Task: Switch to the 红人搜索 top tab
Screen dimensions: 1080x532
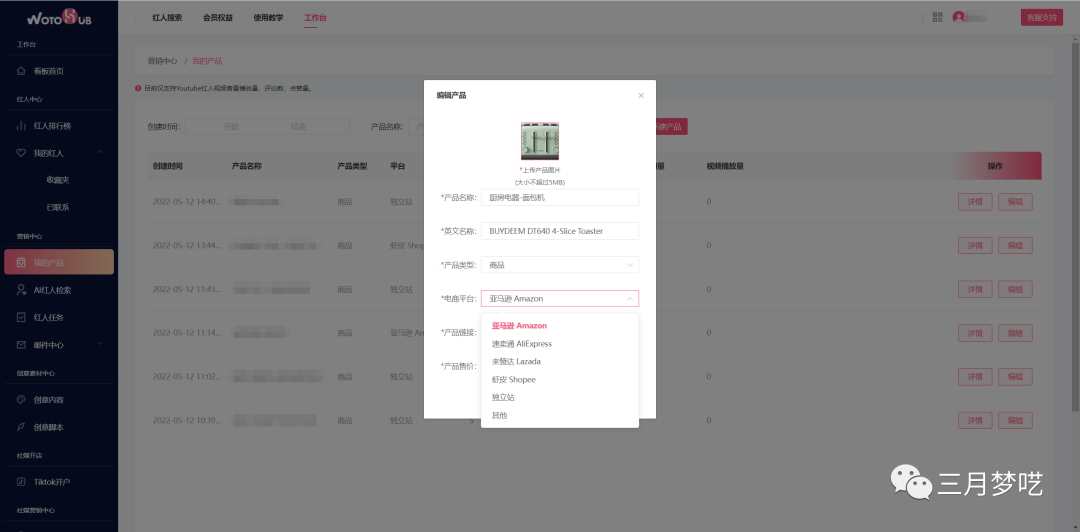Action: (x=167, y=18)
